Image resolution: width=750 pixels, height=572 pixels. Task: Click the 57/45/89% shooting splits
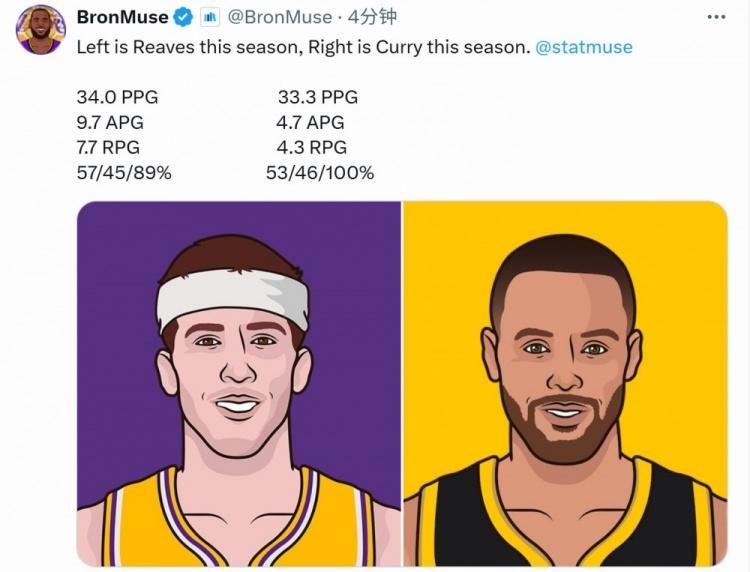point(124,173)
